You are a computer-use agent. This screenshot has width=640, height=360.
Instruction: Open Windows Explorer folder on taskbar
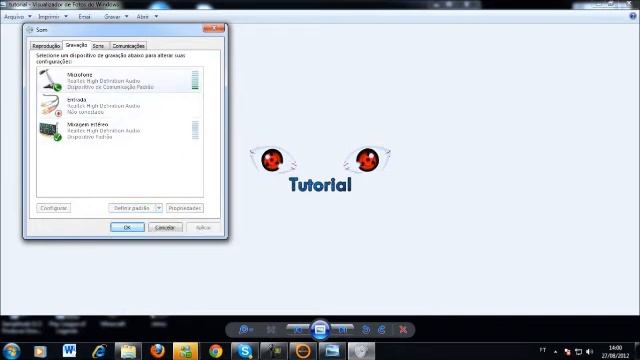(128, 351)
